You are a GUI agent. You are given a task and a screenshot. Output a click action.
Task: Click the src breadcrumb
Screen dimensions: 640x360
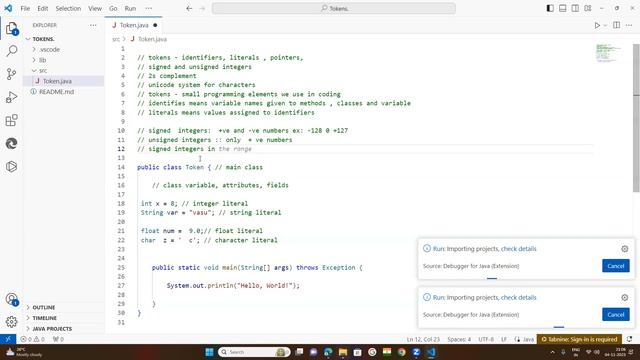point(116,39)
